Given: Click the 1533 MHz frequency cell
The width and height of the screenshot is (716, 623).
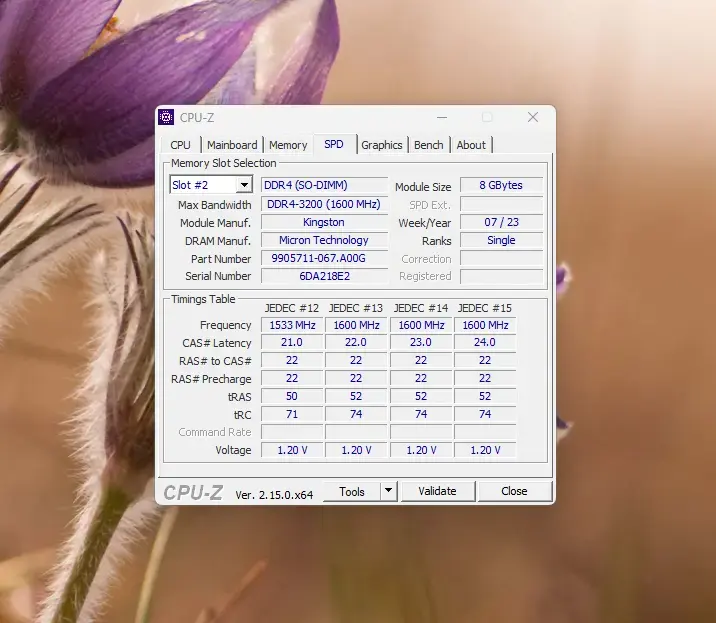Looking at the screenshot, I should (x=292, y=325).
